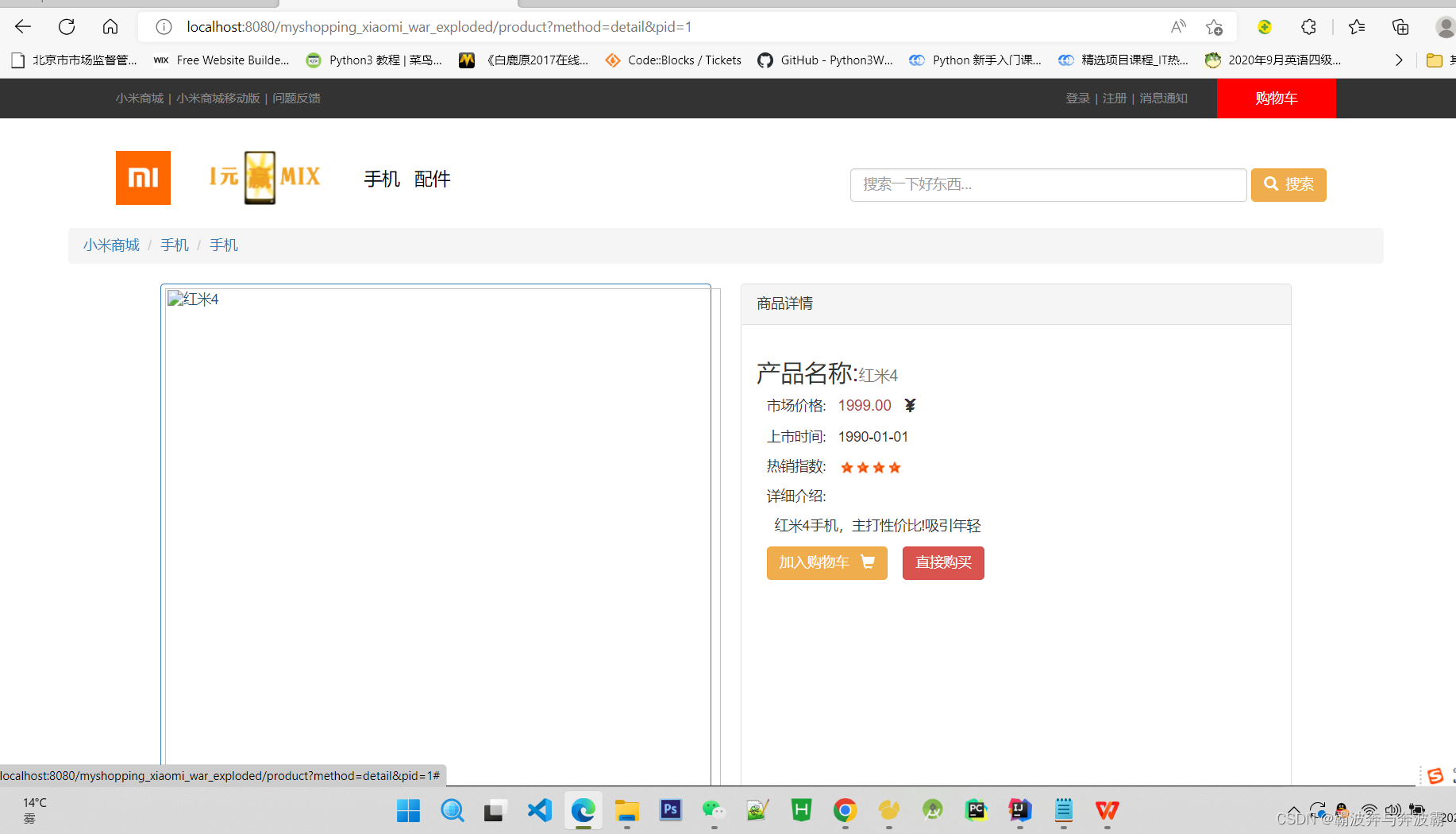Screen dimensions: 1456x834
Task: Click the magnifier search button 搜索
Action: coord(1288,184)
